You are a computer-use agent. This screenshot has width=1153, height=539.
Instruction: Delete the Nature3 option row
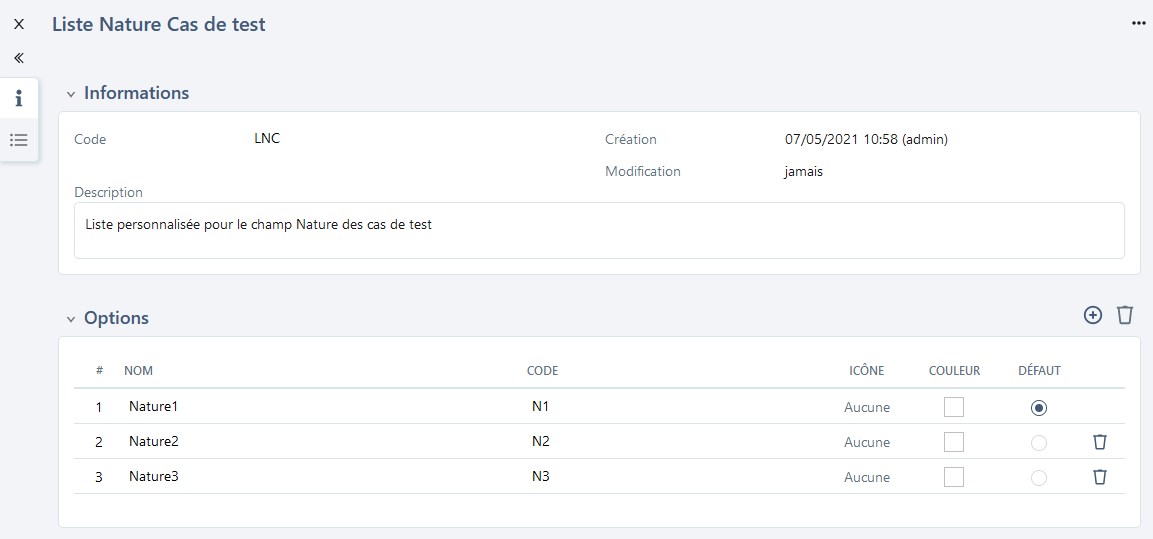(1099, 477)
